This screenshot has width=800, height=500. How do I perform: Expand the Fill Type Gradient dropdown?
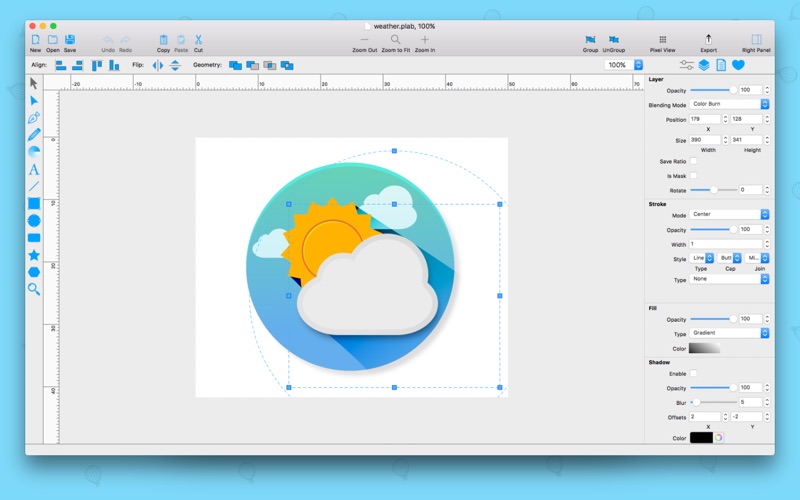click(729, 333)
